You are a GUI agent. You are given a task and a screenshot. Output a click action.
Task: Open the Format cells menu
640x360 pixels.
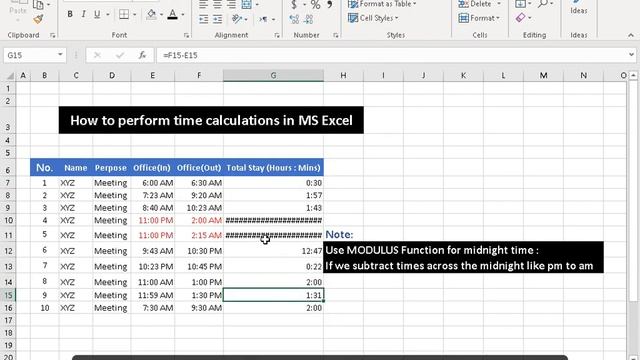click(x=479, y=18)
